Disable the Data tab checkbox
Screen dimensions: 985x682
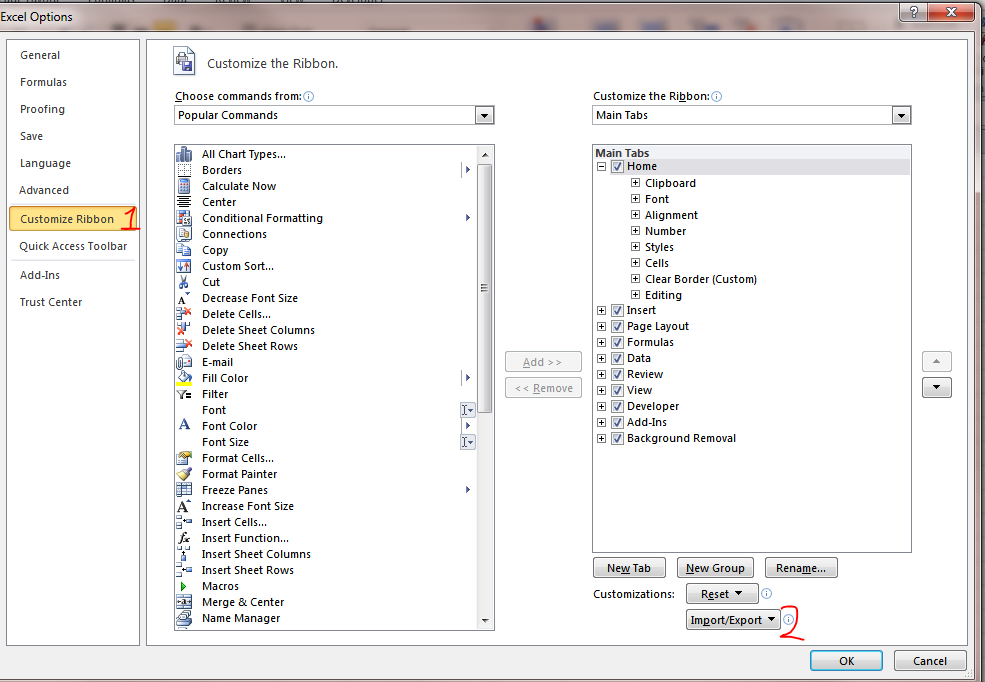click(x=617, y=359)
